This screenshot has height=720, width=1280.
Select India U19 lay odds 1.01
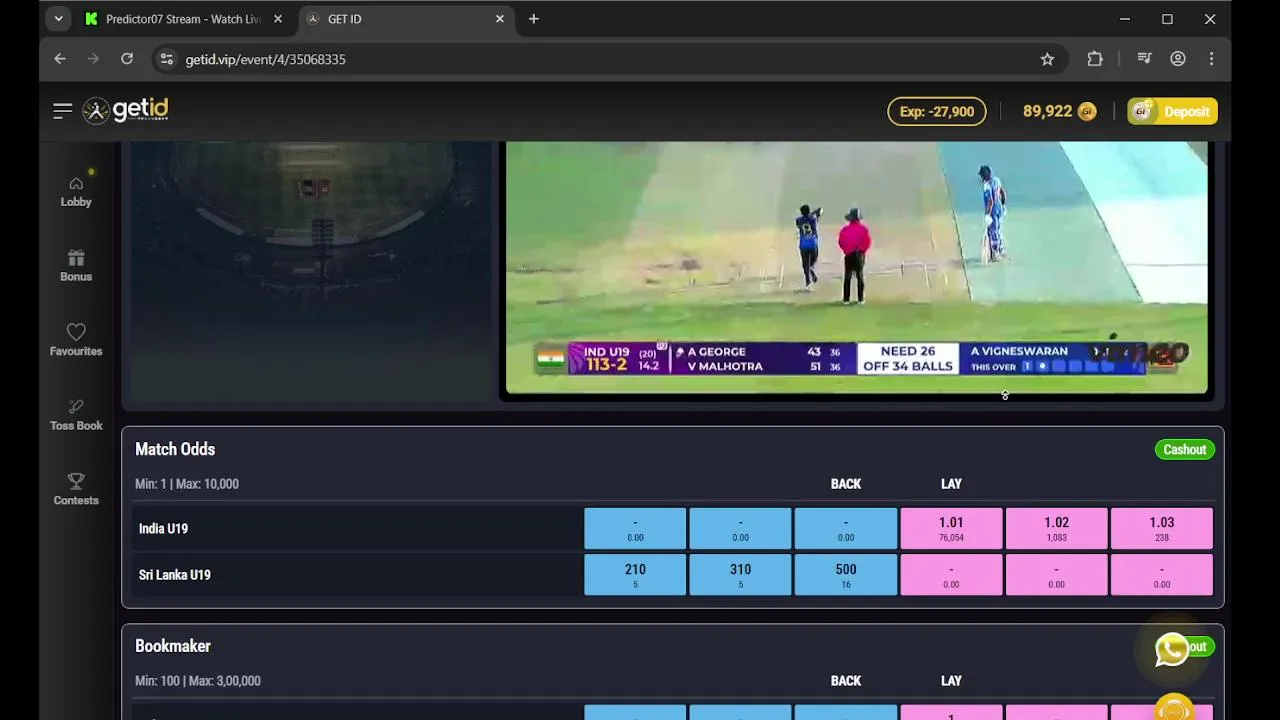[x=951, y=528]
